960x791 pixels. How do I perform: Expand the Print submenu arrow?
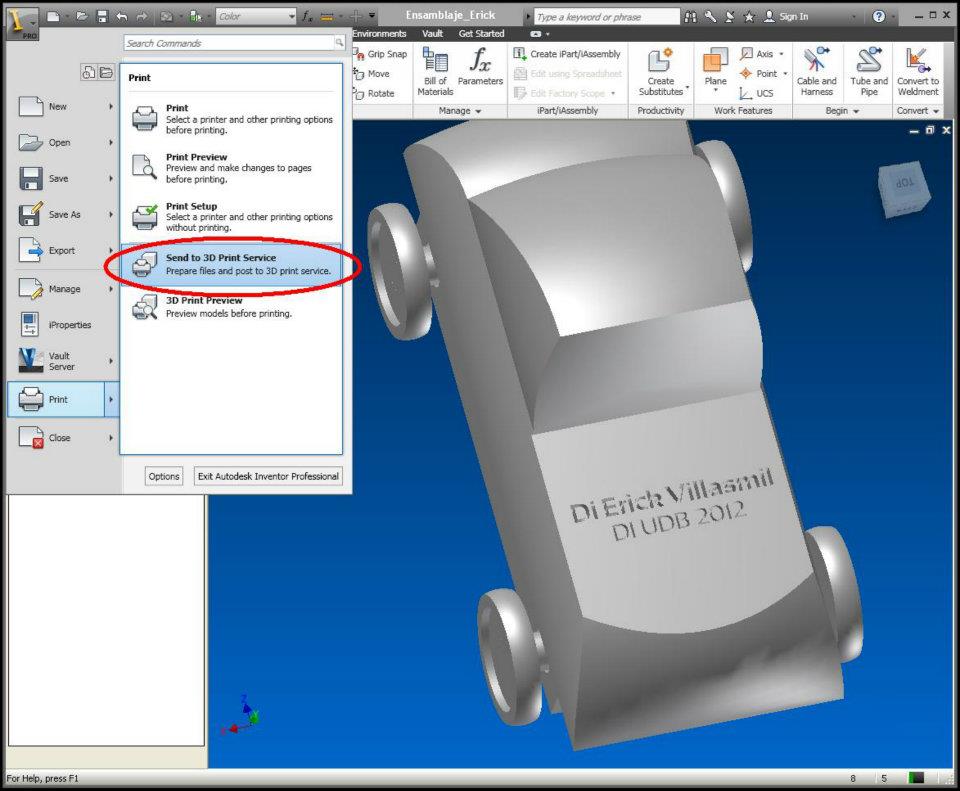[111, 399]
